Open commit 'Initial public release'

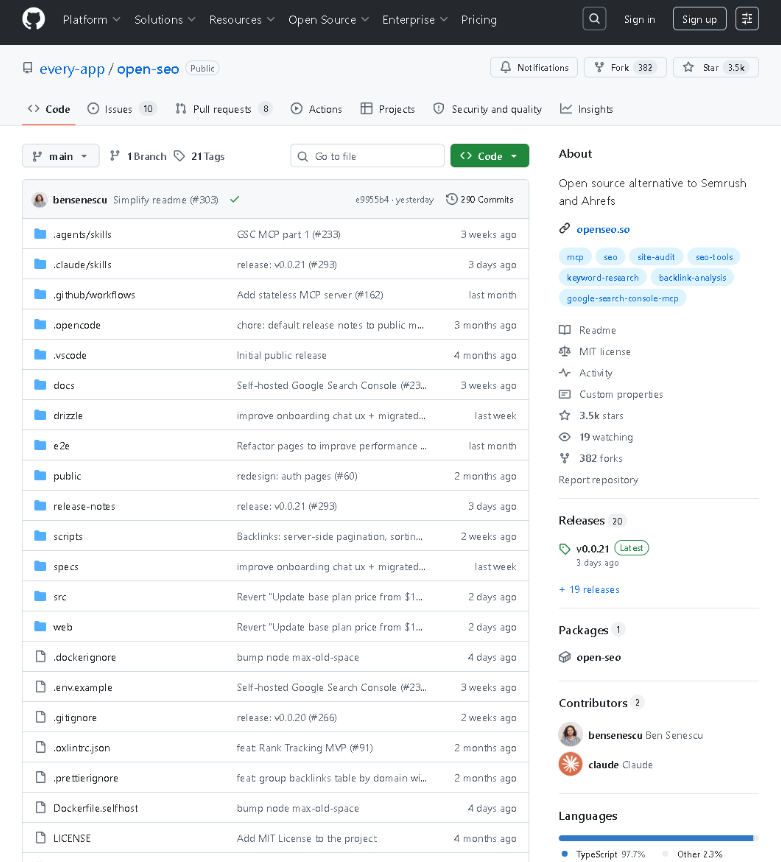tap(281, 356)
